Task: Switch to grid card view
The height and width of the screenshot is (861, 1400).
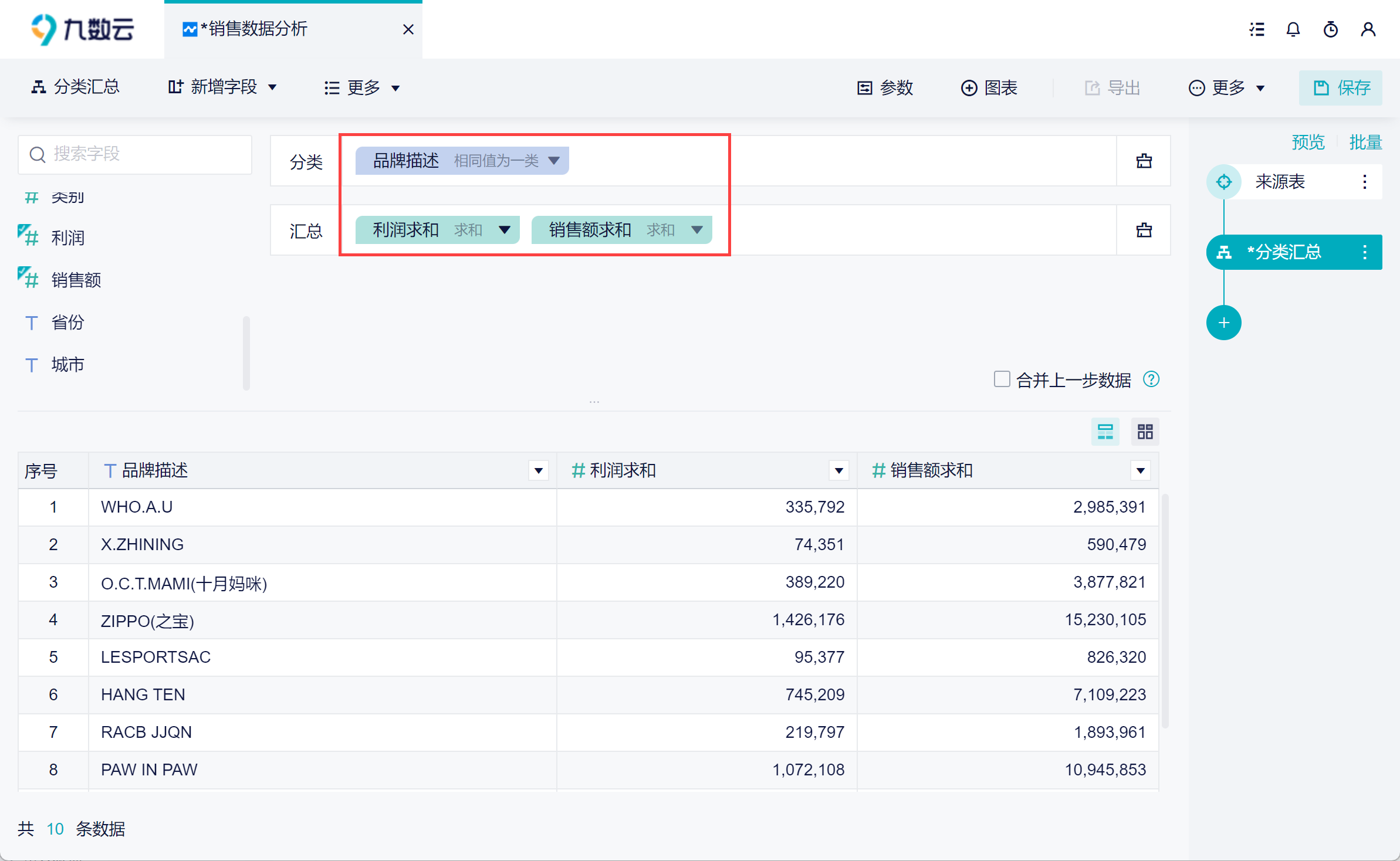Action: tap(1145, 432)
